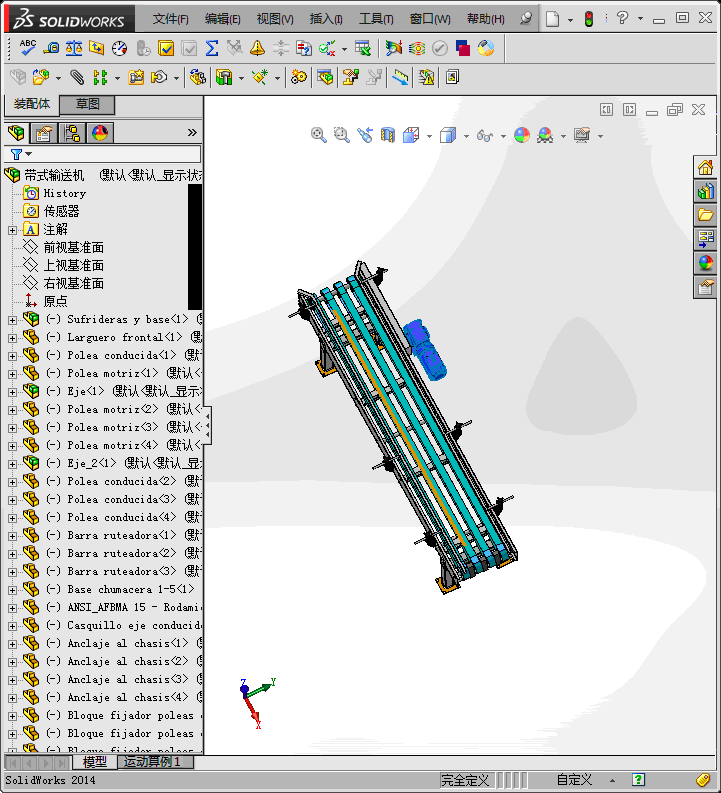Click the Mate paperclip icon
The width and height of the screenshot is (721, 793).
point(77,77)
